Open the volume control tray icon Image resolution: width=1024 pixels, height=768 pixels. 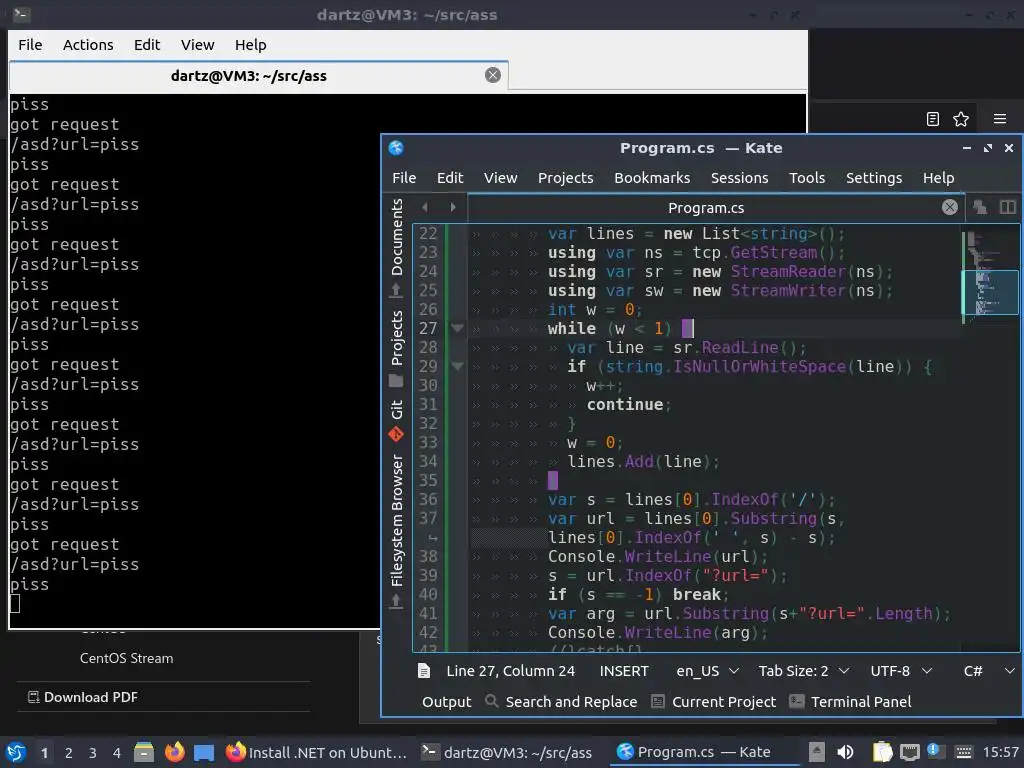click(x=845, y=752)
